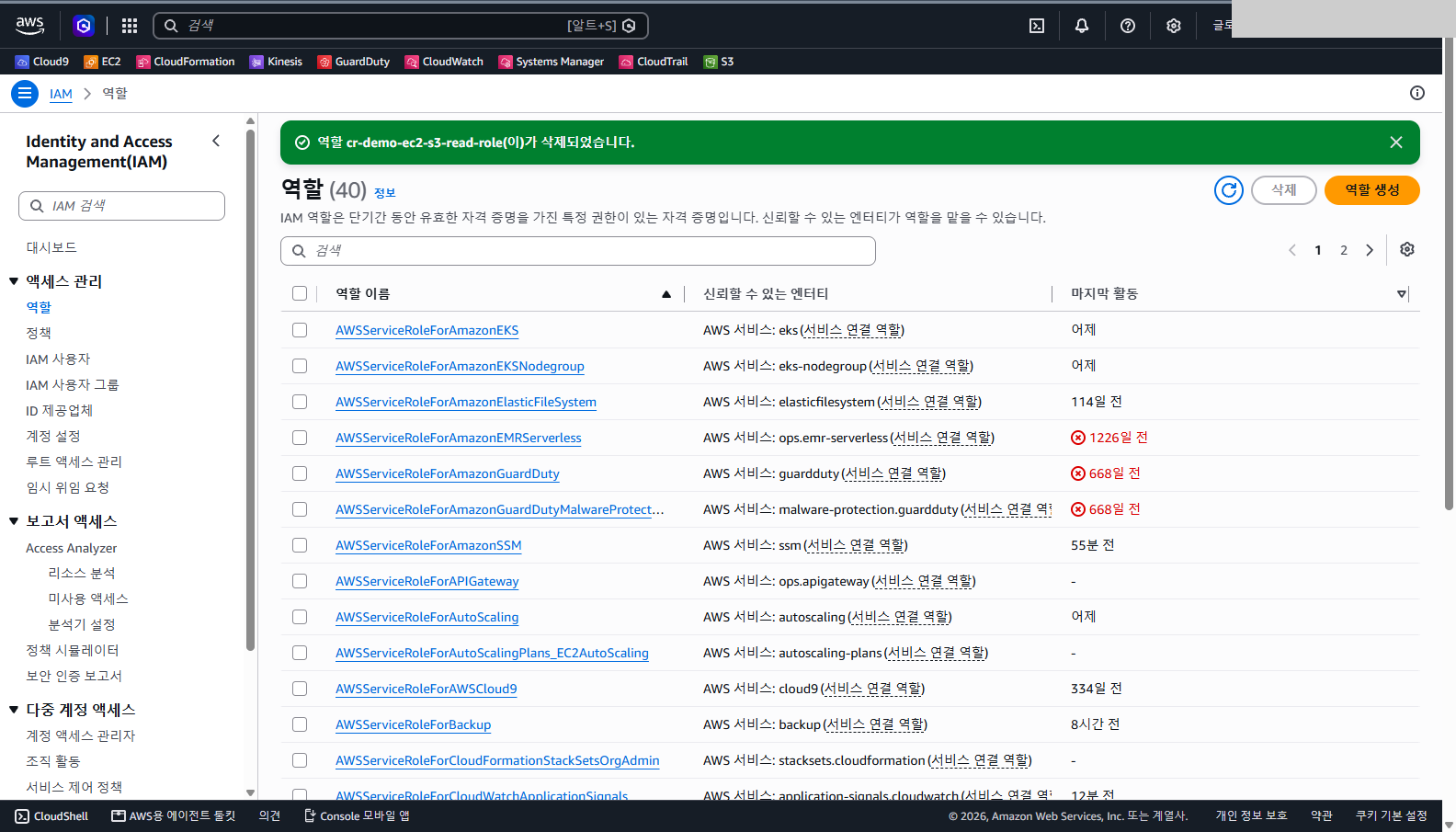This screenshot has height=832, width=1456.
Task: Open the help question mark menu
Action: pos(1128,26)
